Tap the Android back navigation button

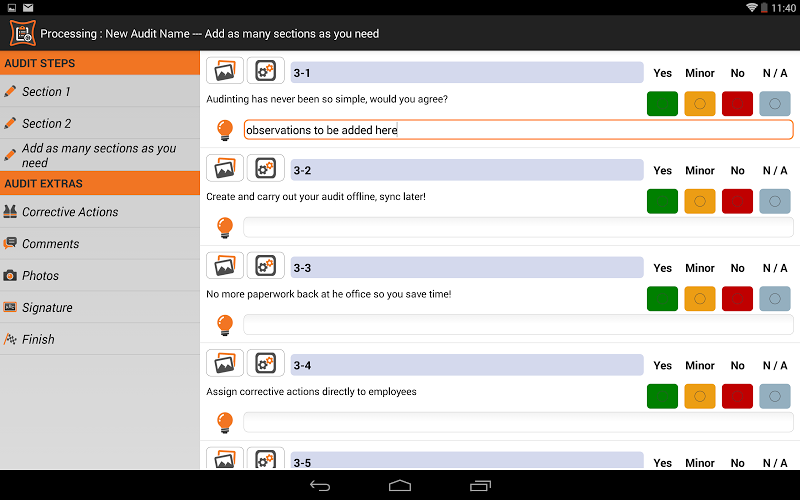(320, 486)
